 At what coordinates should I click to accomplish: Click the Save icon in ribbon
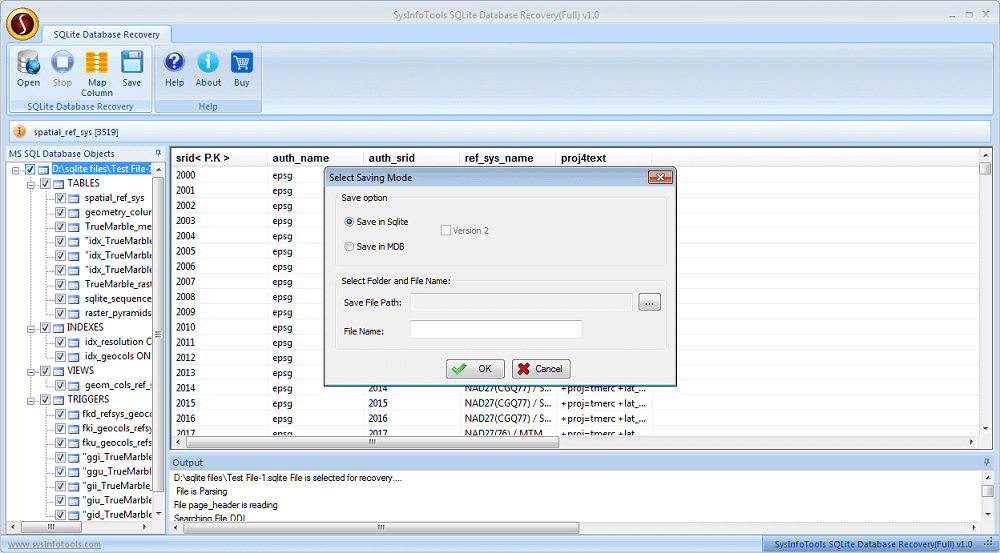point(132,68)
